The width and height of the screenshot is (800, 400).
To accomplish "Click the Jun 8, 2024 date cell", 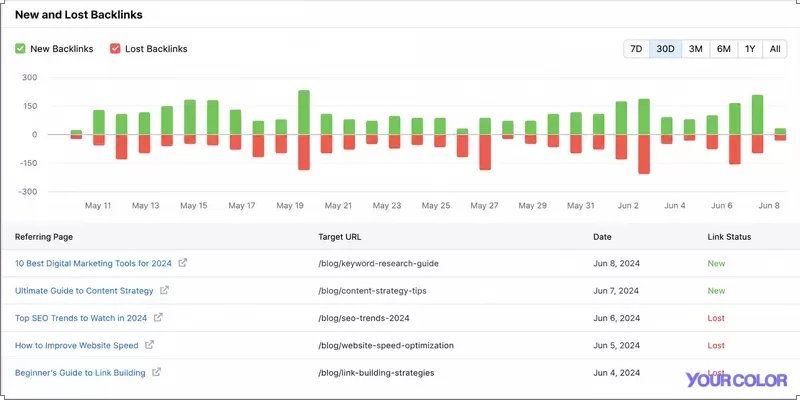I will pyautogui.click(x=616, y=263).
